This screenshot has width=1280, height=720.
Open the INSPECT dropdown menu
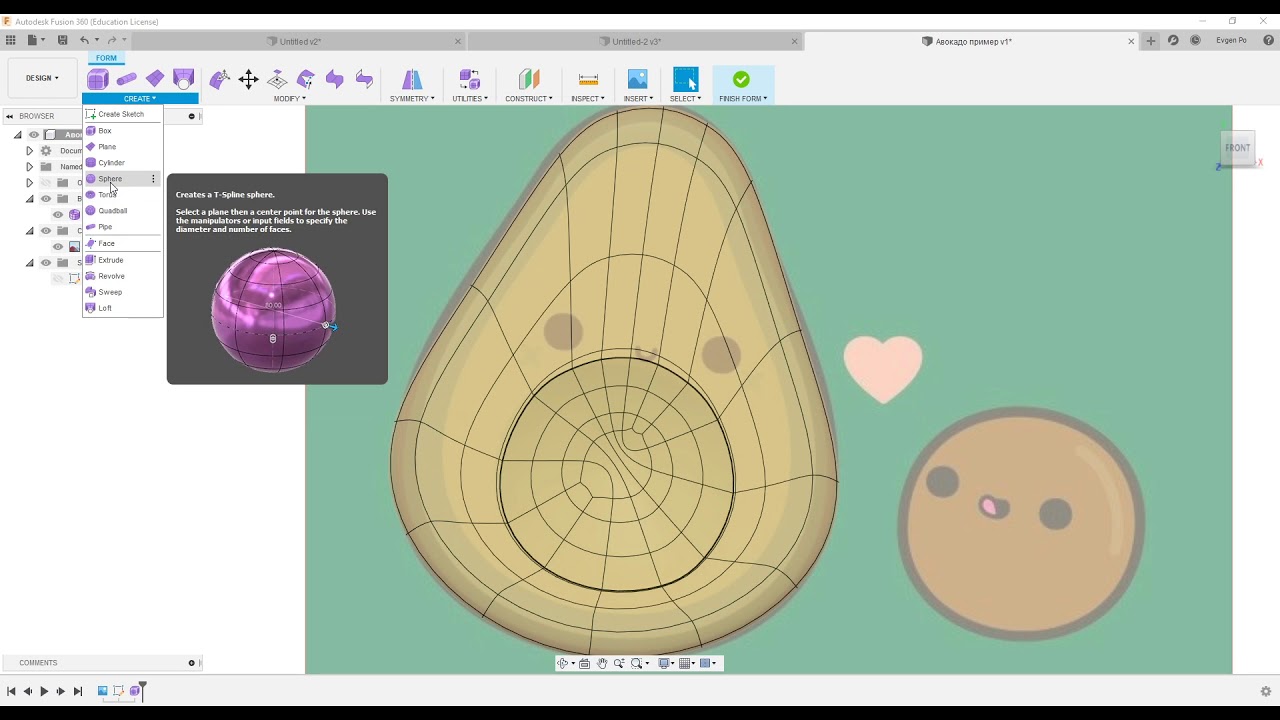[588, 99]
